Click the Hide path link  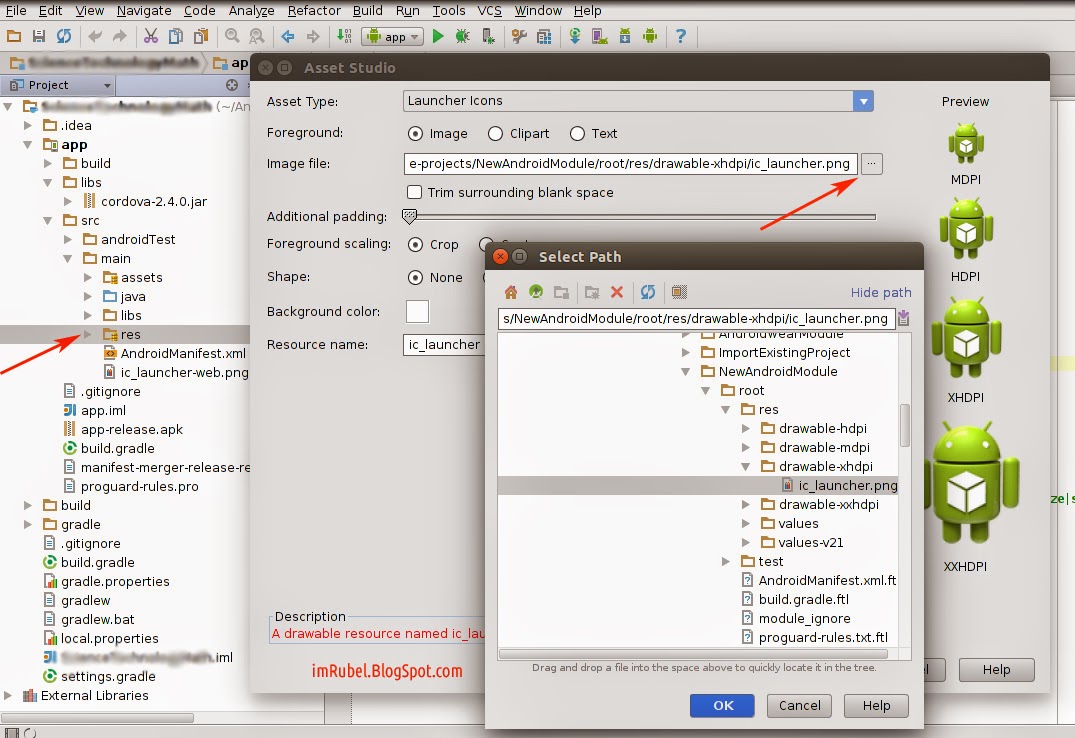tap(880, 292)
